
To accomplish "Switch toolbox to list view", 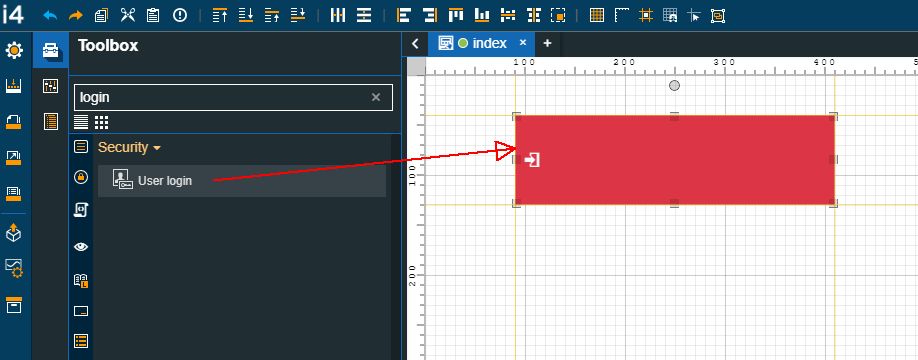I will coord(81,122).
